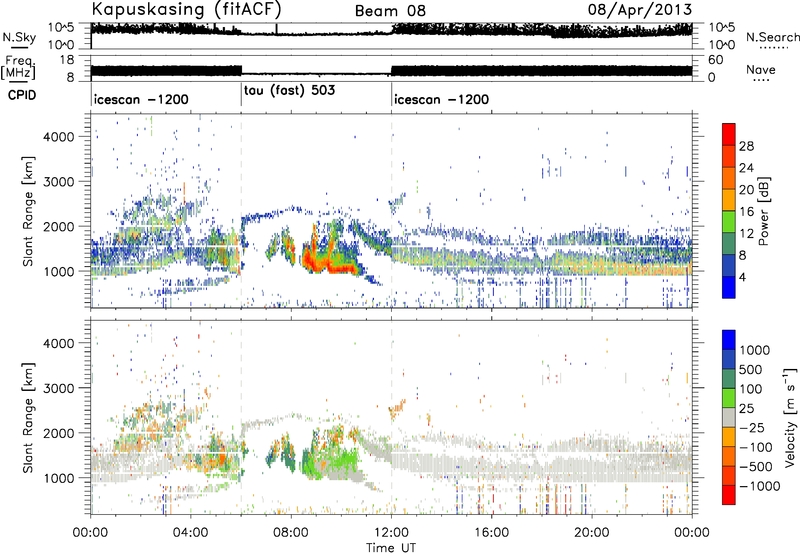
Task: Click the Beam 08 label
Action: click(x=390, y=11)
